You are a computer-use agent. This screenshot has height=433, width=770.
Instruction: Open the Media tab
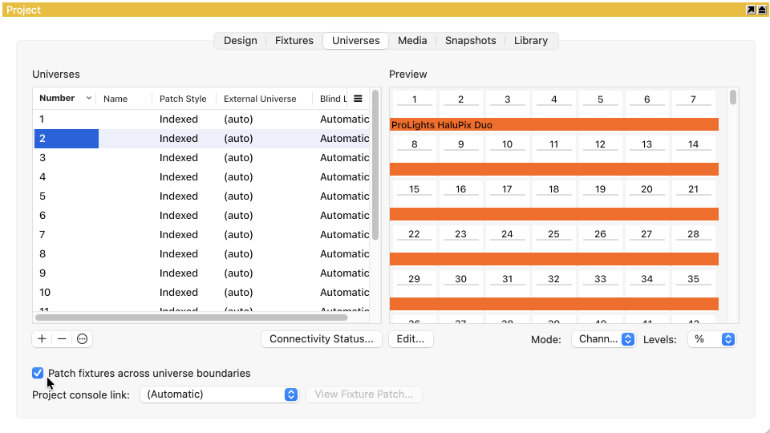click(412, 41)
